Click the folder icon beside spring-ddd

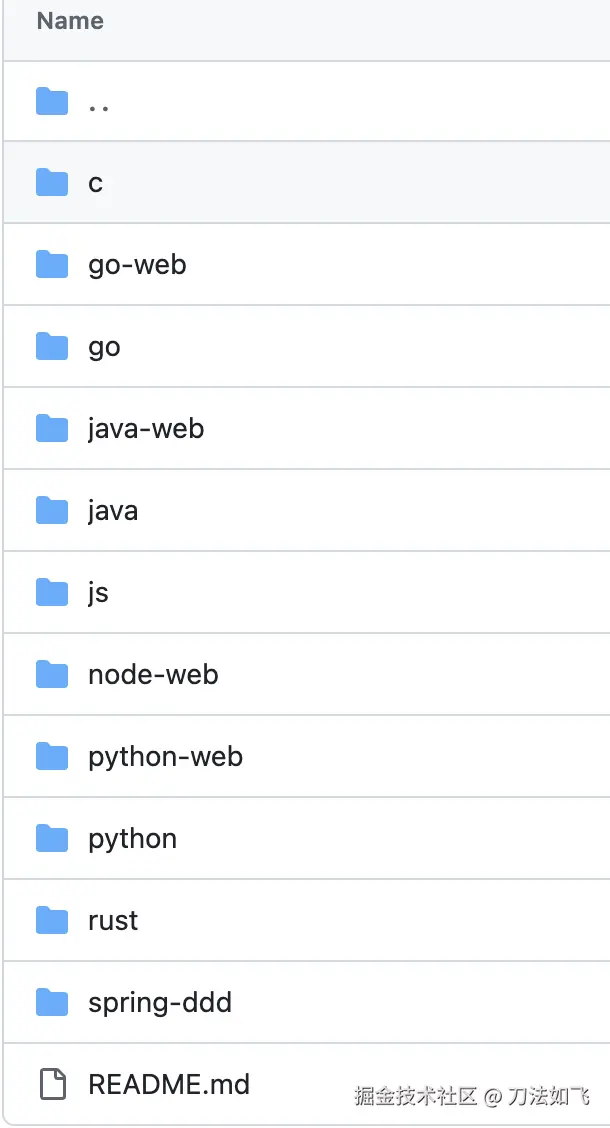(52, 1003)
